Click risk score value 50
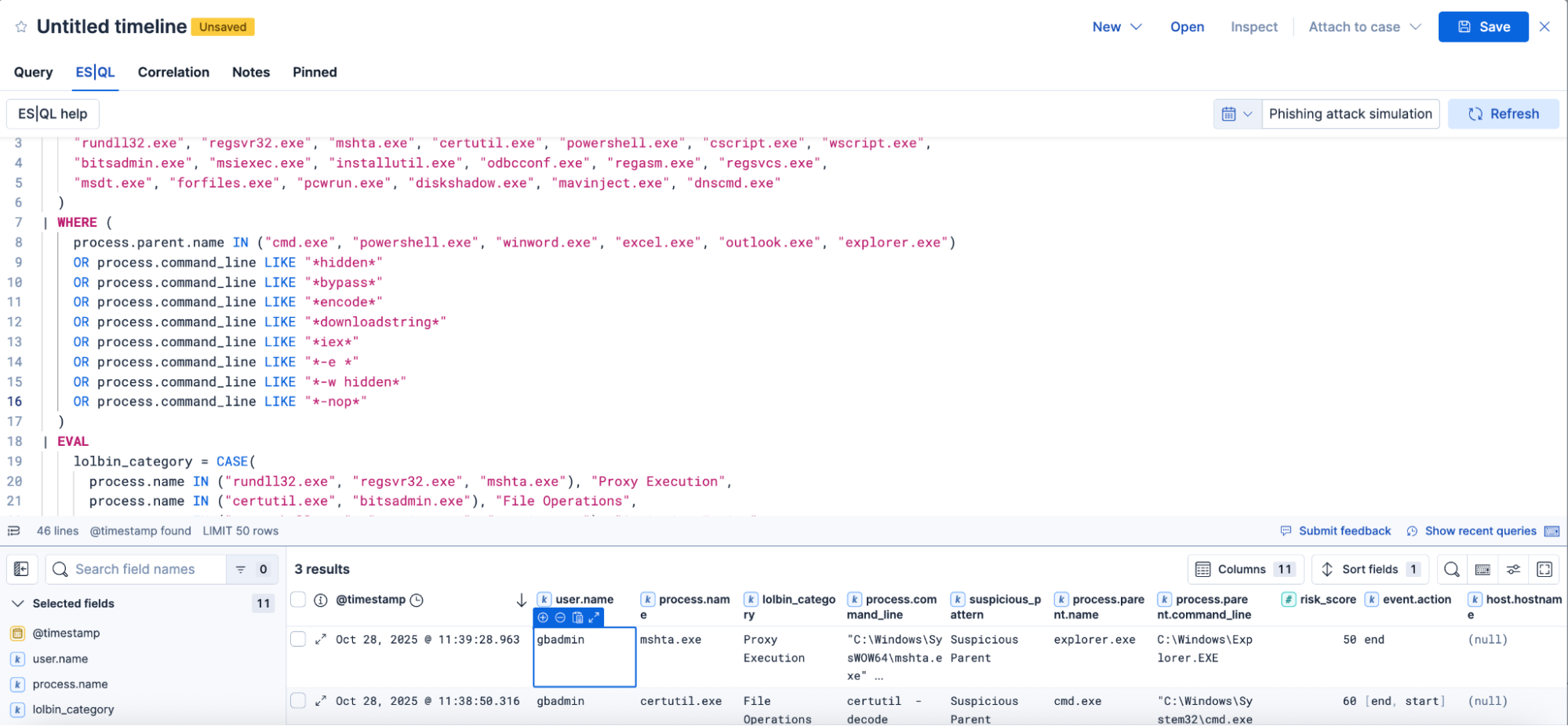The height and width of the screenshot is (726, 1568). [1349, 640]
